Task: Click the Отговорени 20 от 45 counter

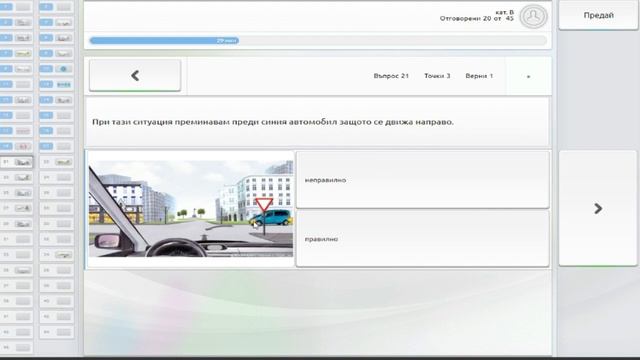Action: (x=476, y=19)
